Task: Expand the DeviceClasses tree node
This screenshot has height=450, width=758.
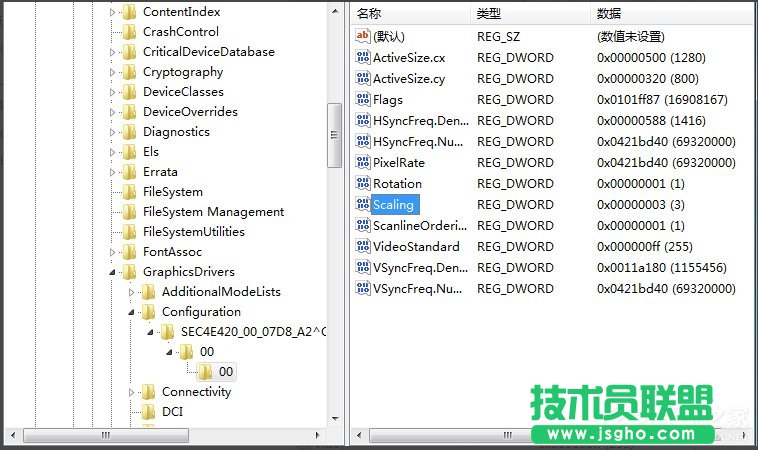Action: coord(112,92)
